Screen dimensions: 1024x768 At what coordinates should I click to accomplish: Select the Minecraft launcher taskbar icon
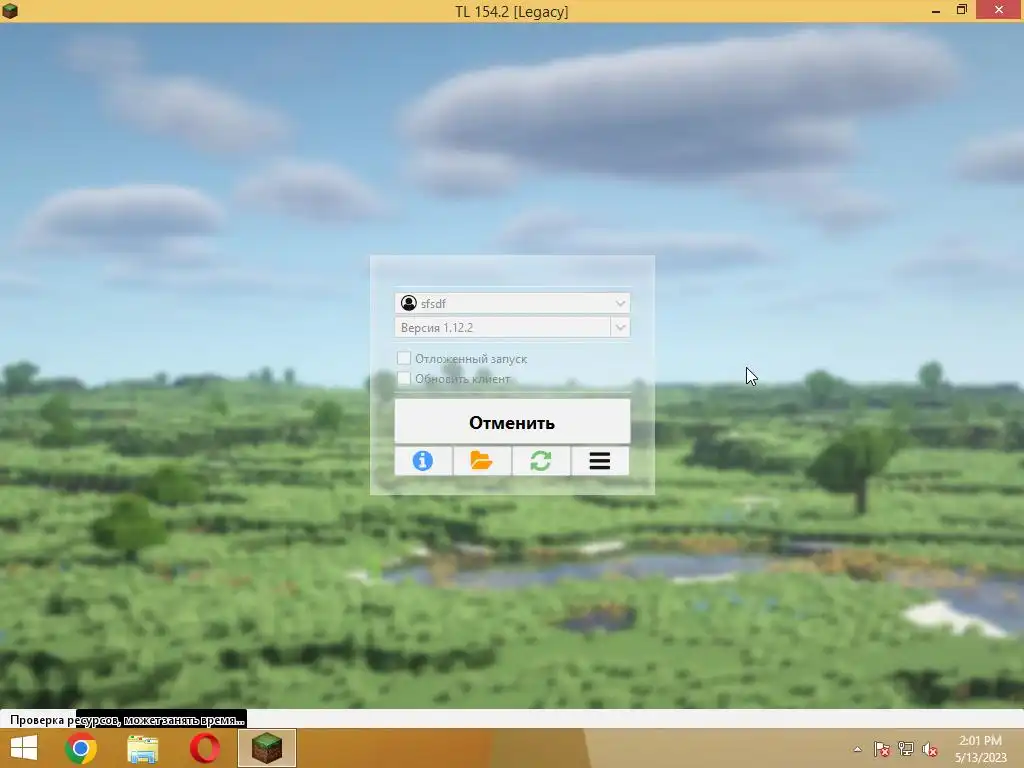[266, 748]
